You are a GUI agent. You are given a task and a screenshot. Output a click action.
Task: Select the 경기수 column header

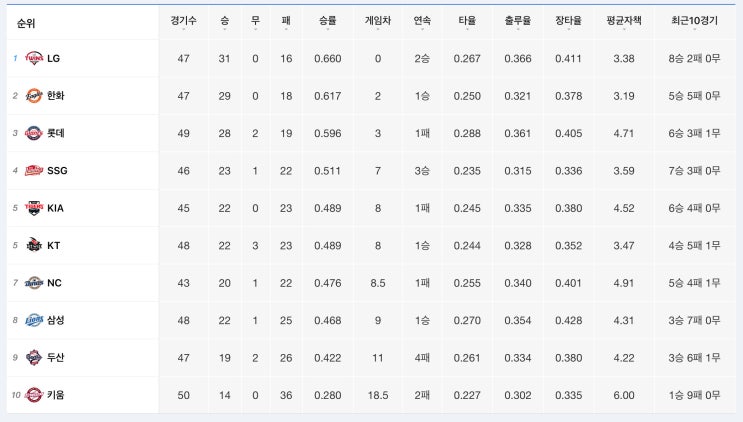pos(183,21)
